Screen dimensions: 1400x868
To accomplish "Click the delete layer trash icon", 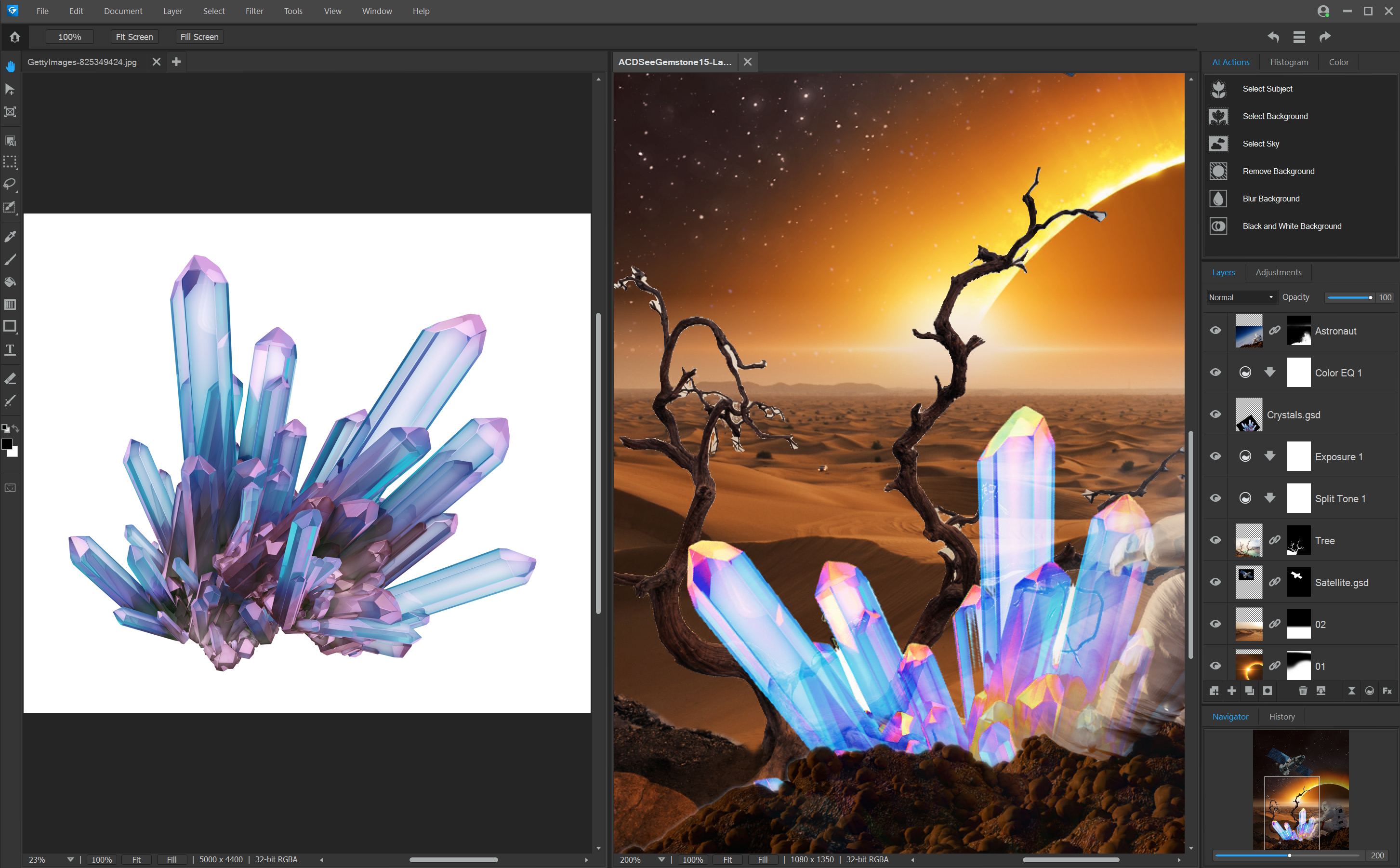I will (1303, 691).
